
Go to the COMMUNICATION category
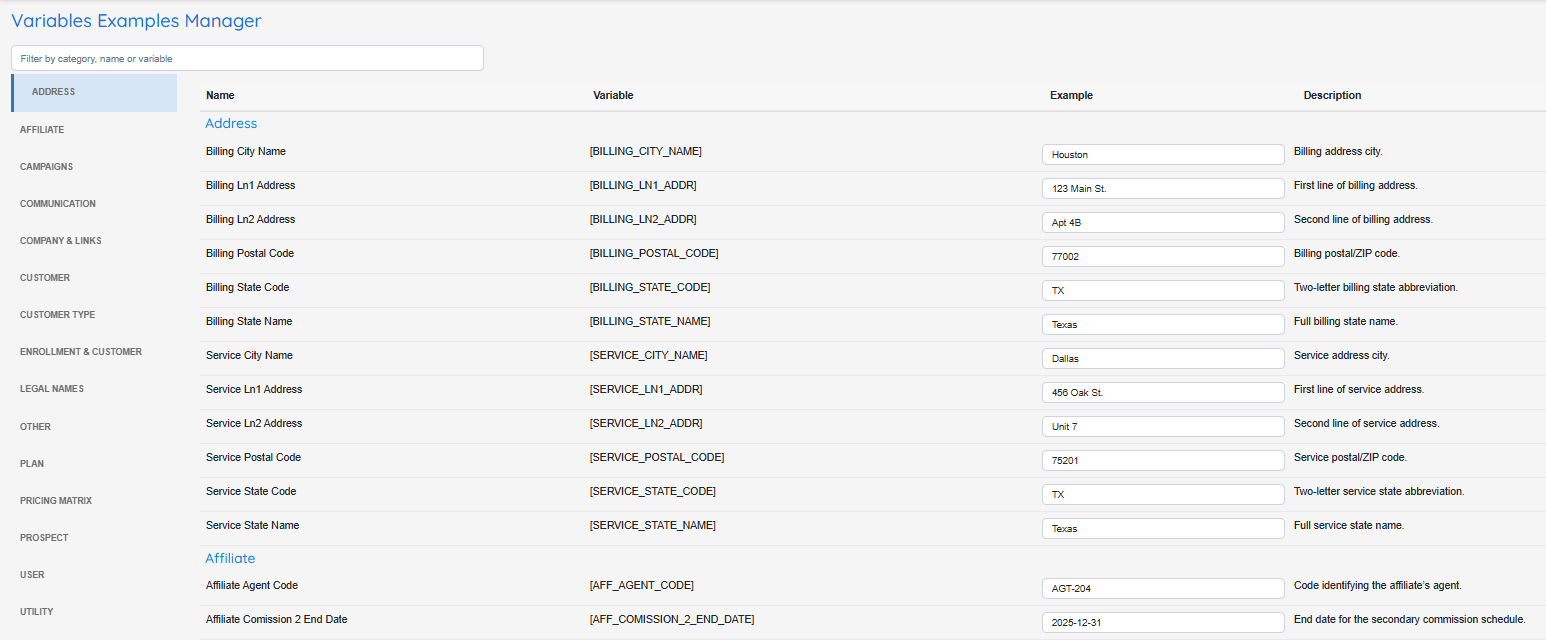pos(58,204)
